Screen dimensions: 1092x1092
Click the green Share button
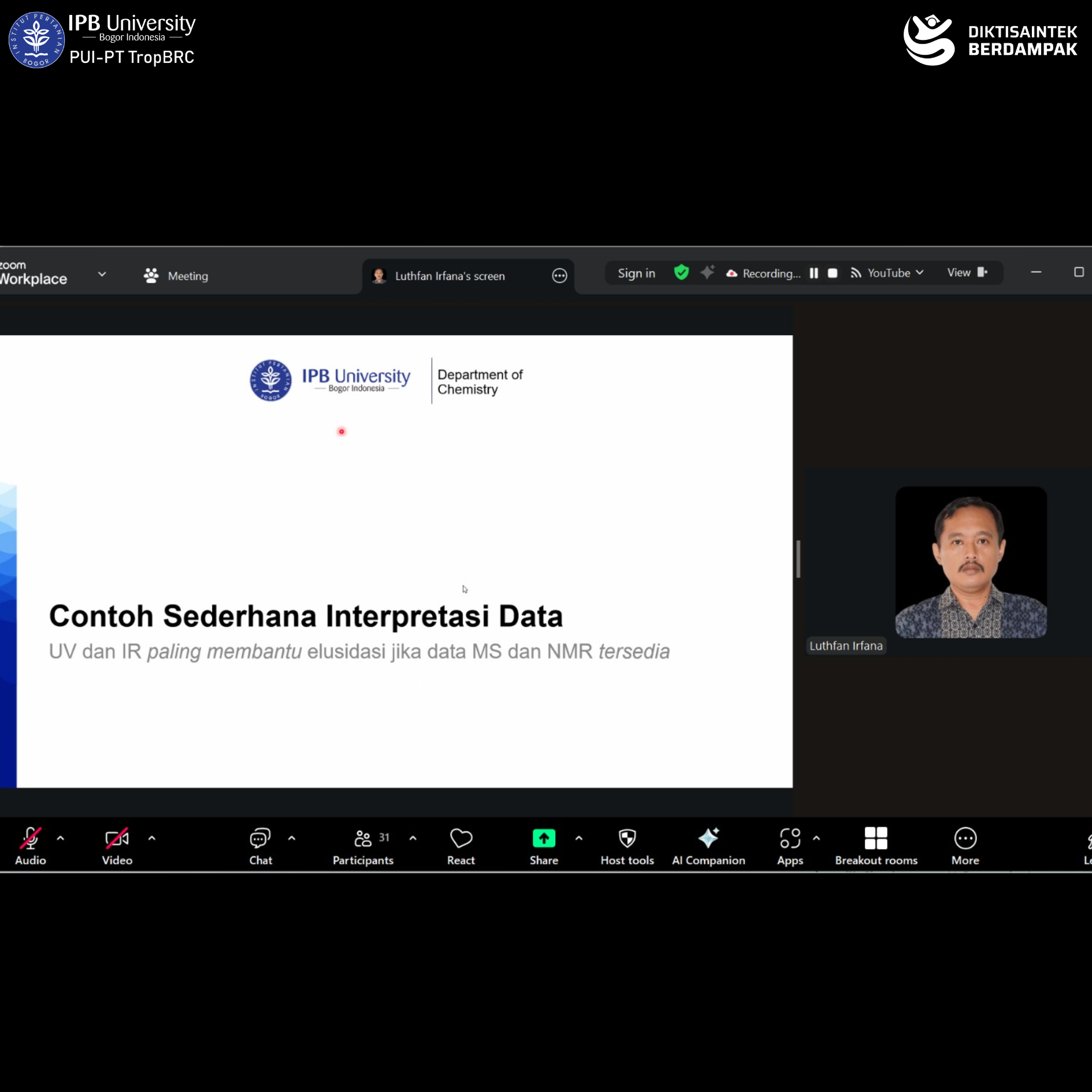pyautogui.click(x=544, y=845)
